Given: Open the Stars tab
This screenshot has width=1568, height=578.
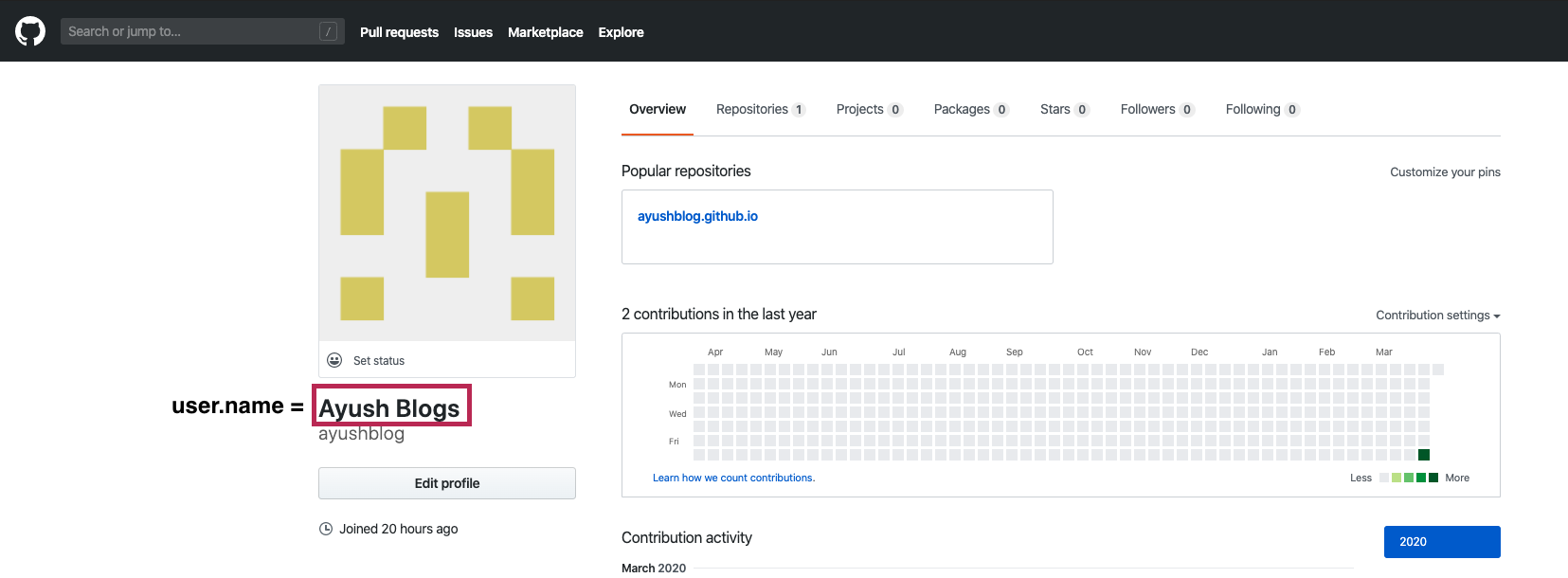Looking at the screenshot, I should [x=1065, y=109].
